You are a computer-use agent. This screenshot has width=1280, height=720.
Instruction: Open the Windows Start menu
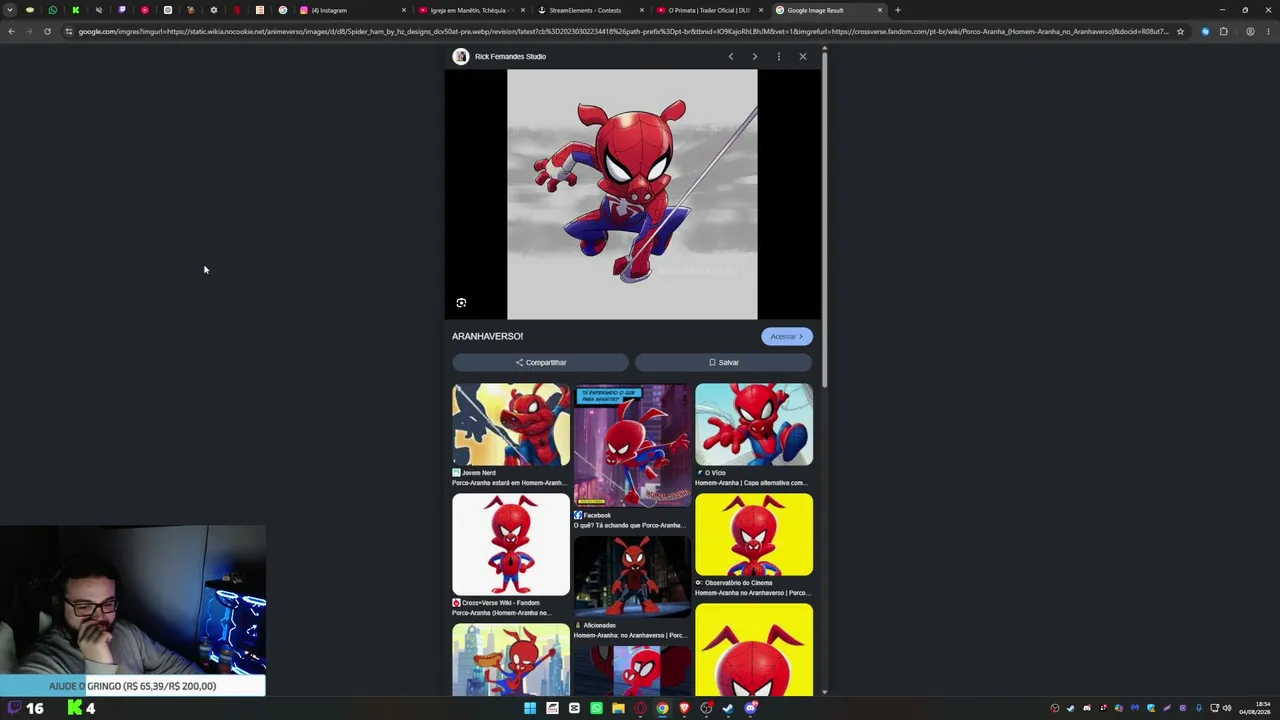click(530, 708)
